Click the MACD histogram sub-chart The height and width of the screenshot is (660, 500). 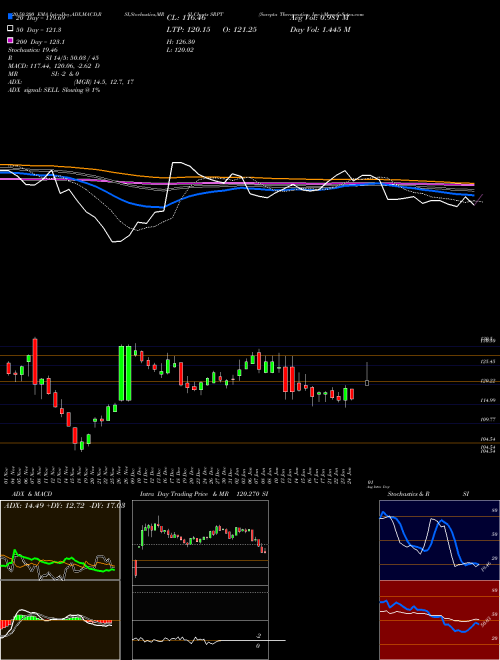click(x=60, y=620)
